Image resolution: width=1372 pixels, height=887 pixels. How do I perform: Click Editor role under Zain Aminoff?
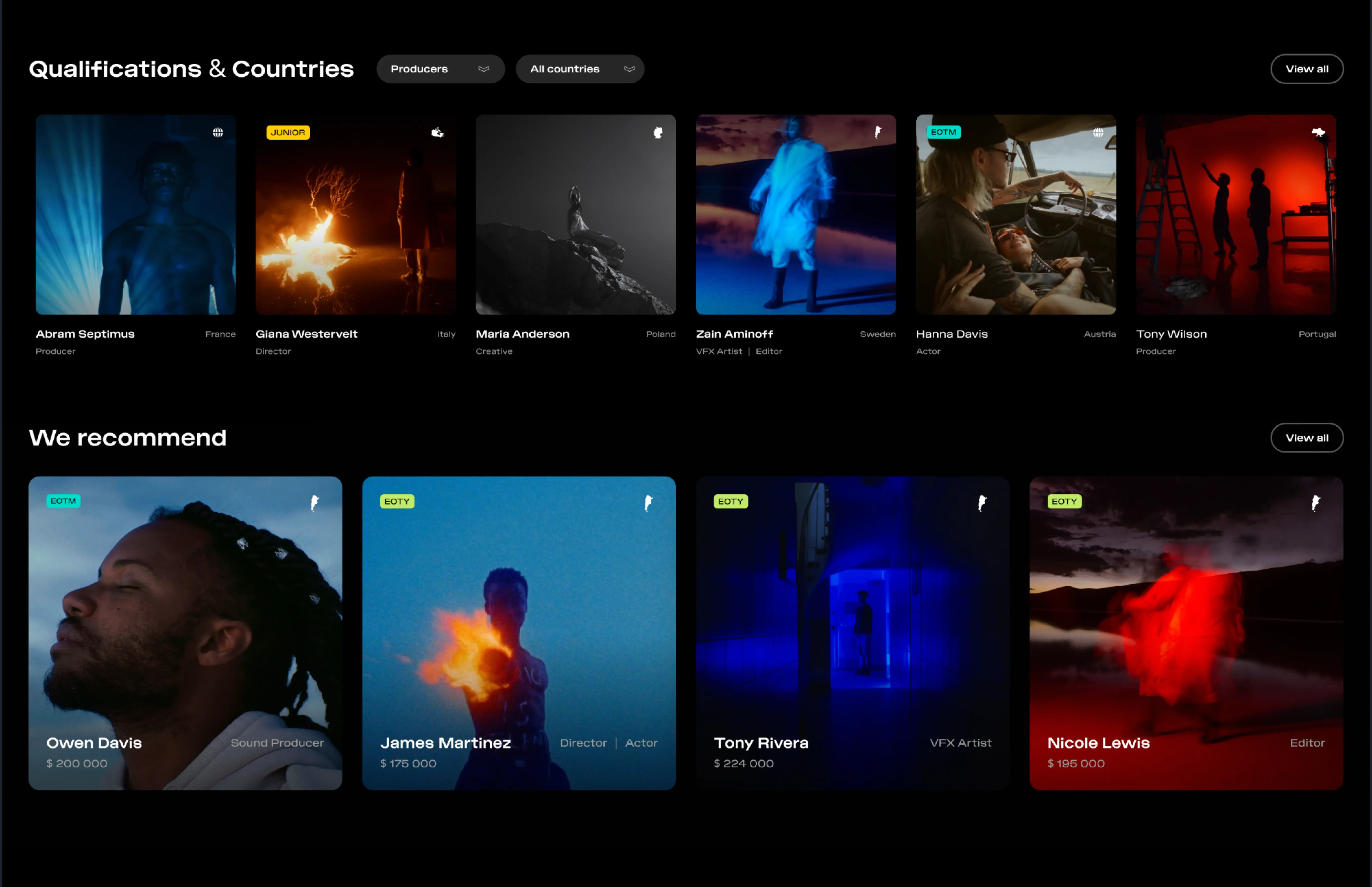point(769,351)
